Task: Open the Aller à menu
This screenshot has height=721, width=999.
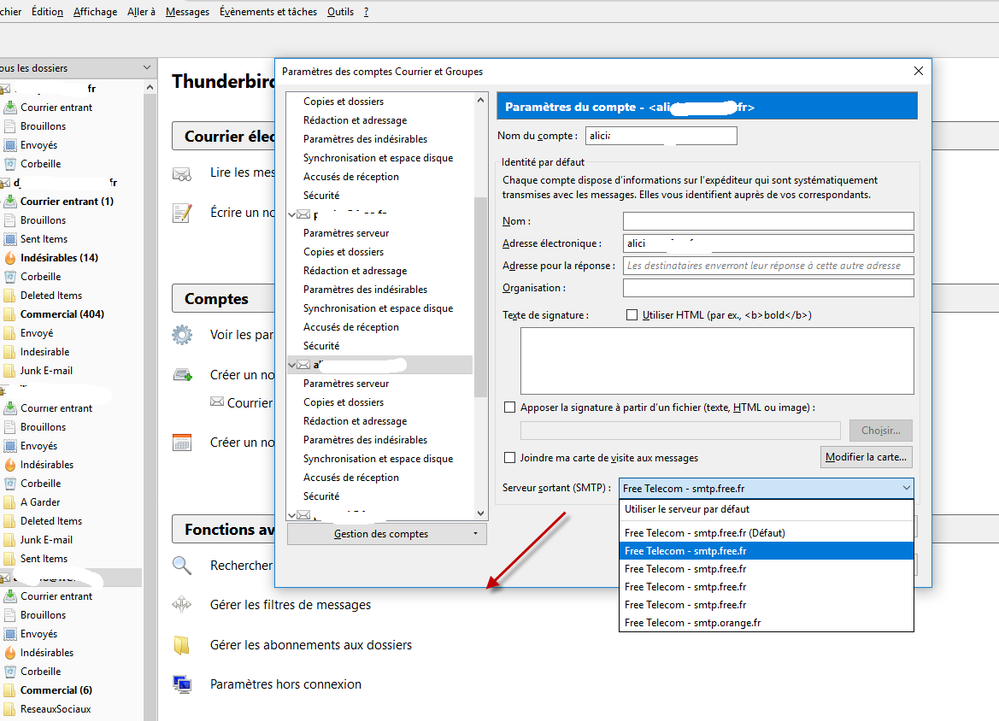Action: [x=141, y=11]
